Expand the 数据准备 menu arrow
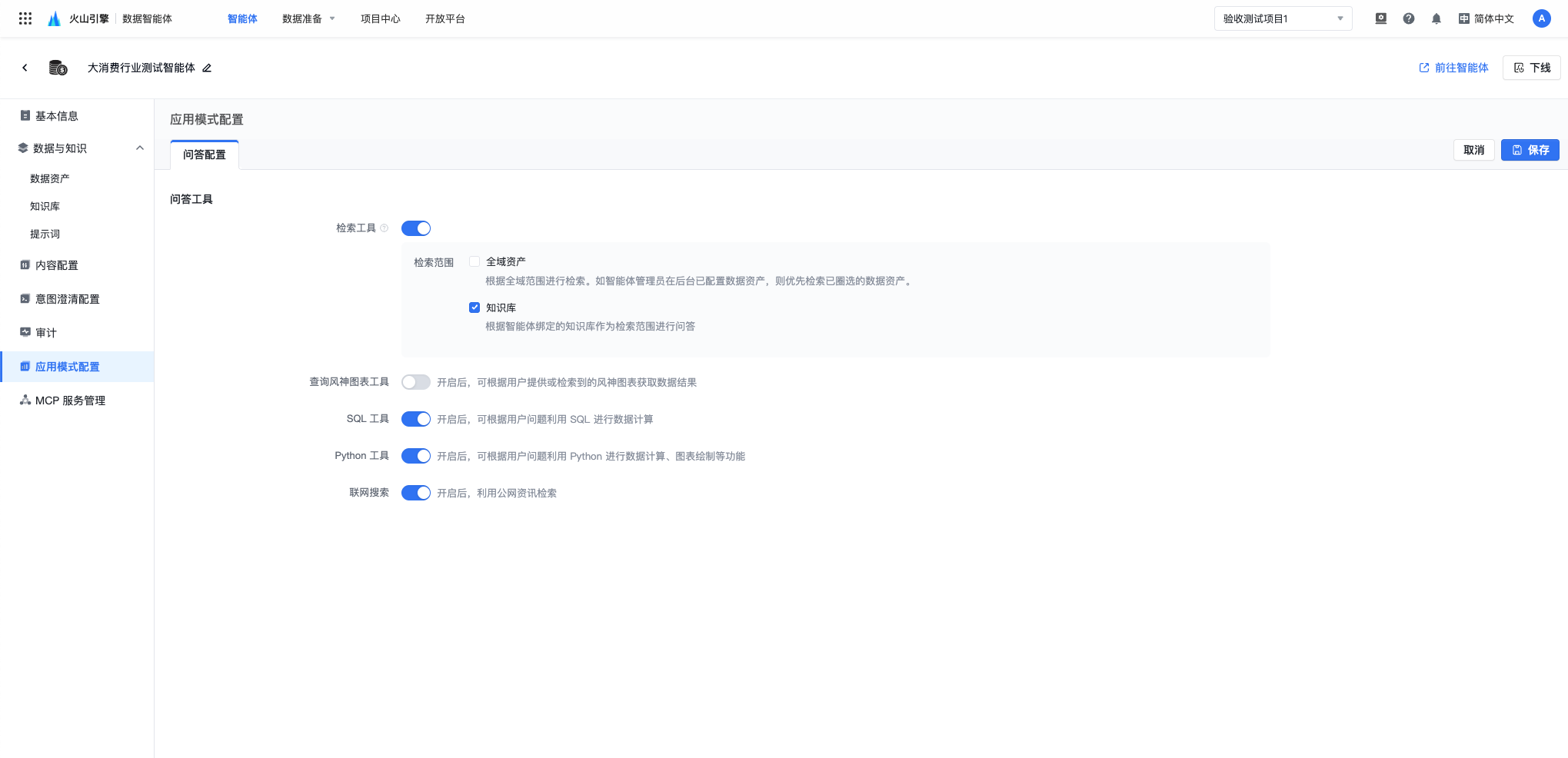 332,18
